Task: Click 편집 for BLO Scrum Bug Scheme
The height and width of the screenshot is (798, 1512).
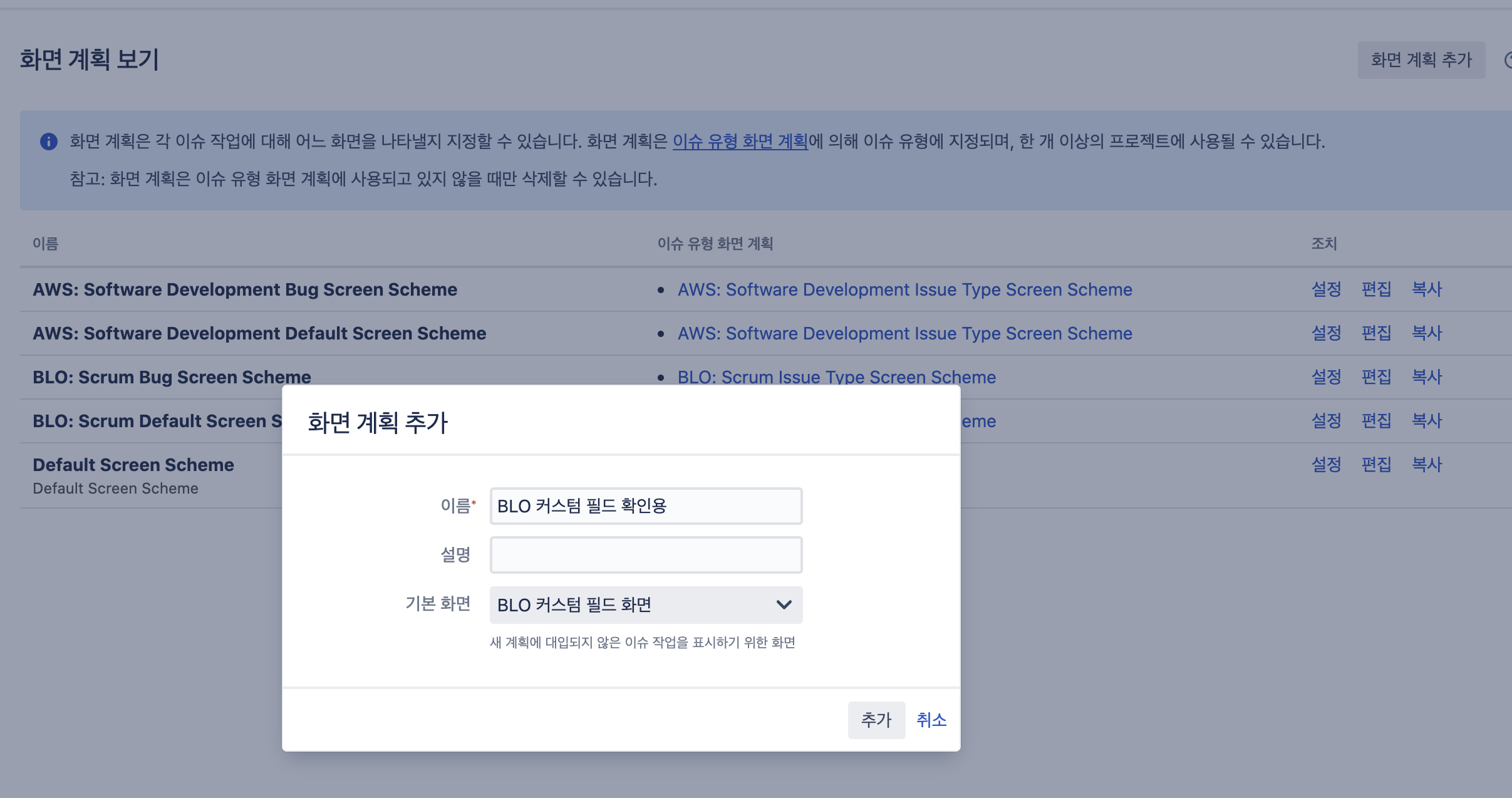Action: click(1376, 377)
